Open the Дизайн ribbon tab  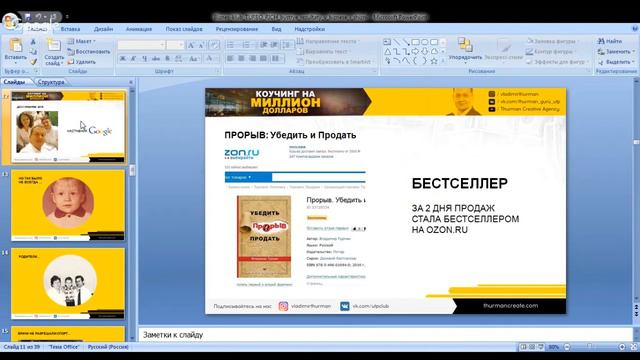(x=103, y=29)
